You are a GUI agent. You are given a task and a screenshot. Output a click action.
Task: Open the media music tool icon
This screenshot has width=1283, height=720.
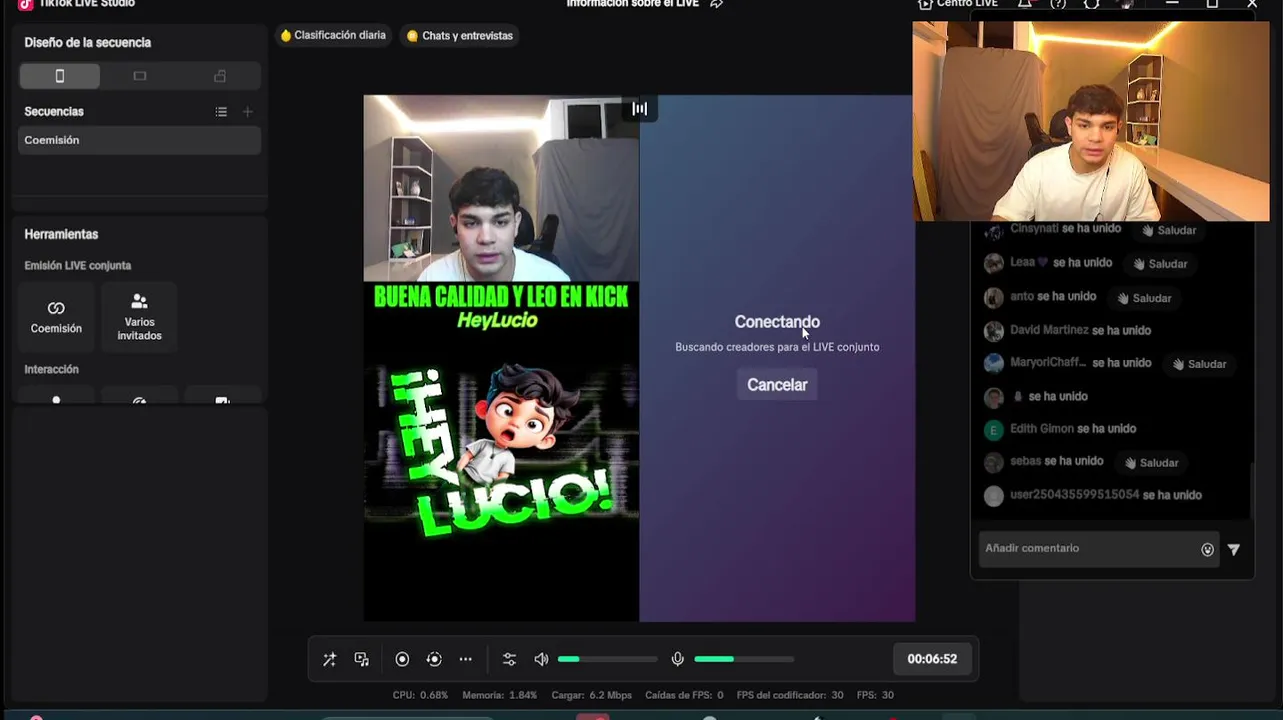(x=362, y=659)
